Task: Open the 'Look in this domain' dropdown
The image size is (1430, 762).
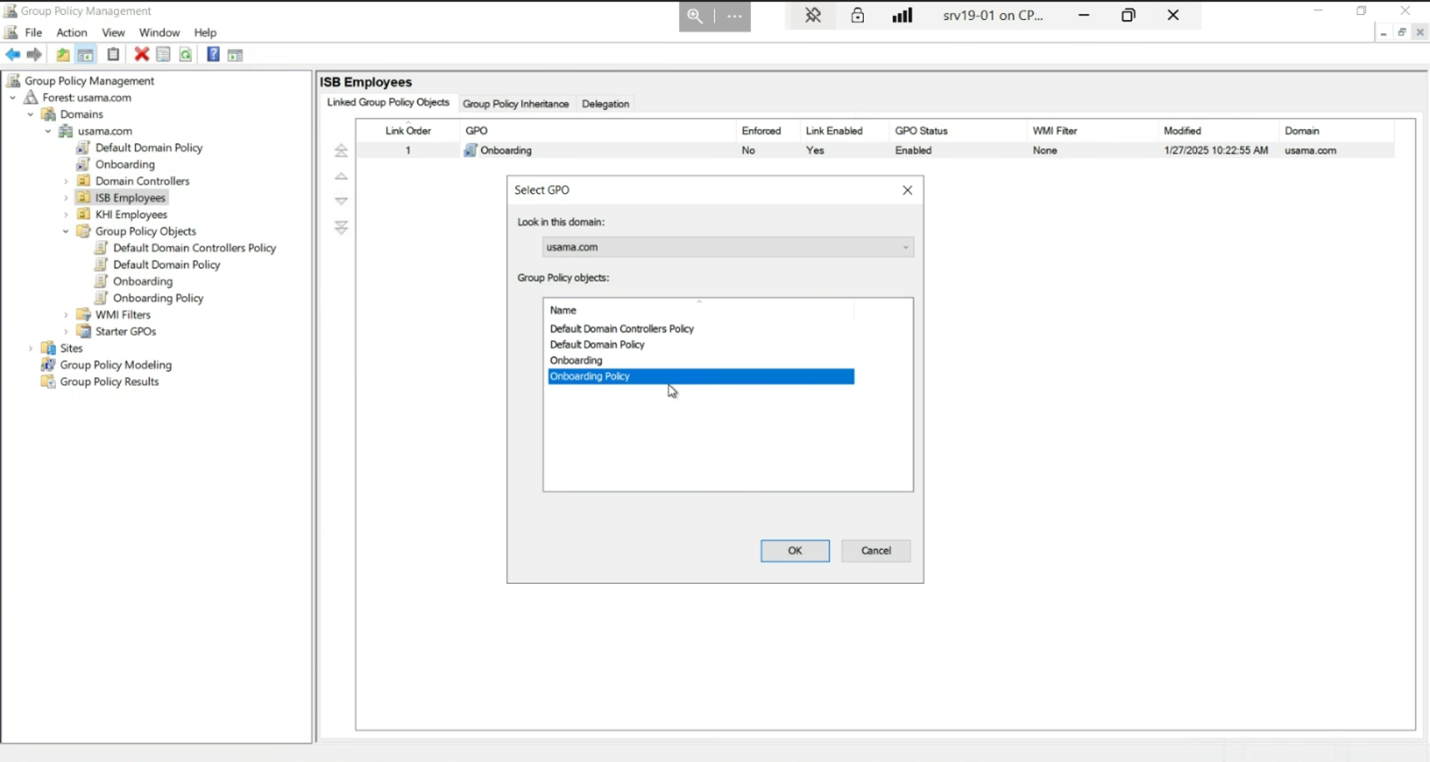Action: coord(905,247)
